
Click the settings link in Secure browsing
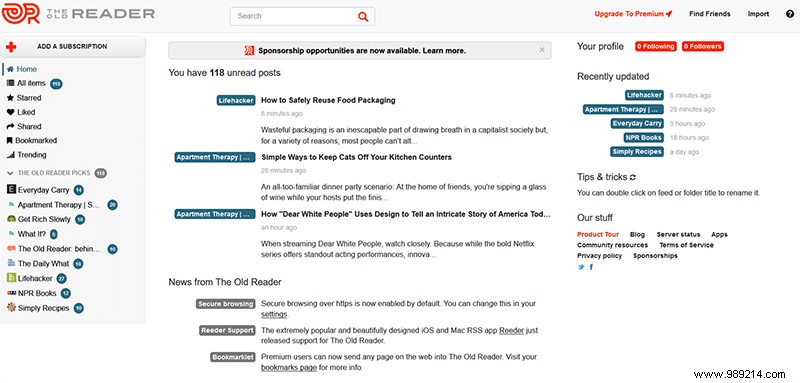[x=274, y=314]
